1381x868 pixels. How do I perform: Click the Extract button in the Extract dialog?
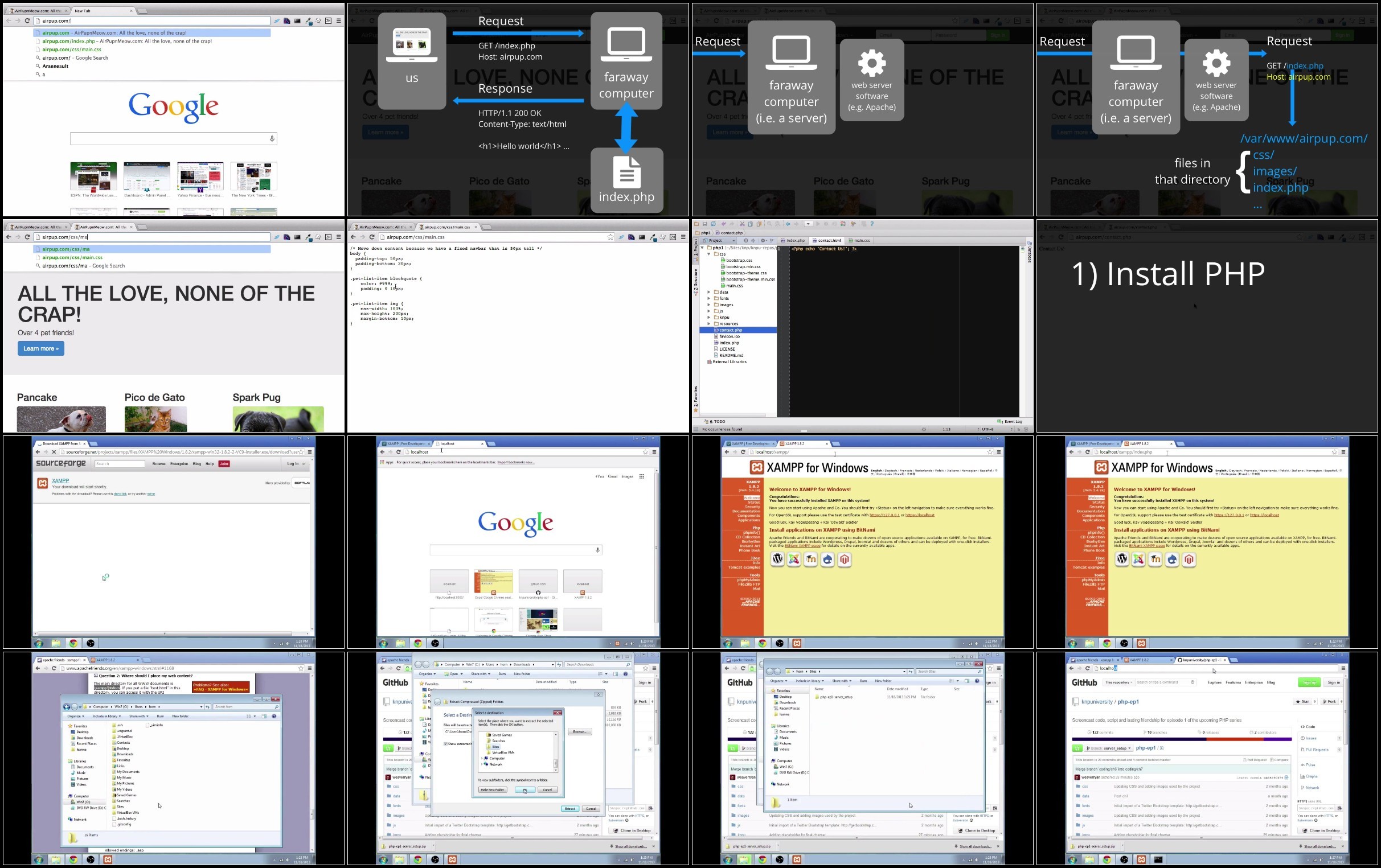[570, 809]
